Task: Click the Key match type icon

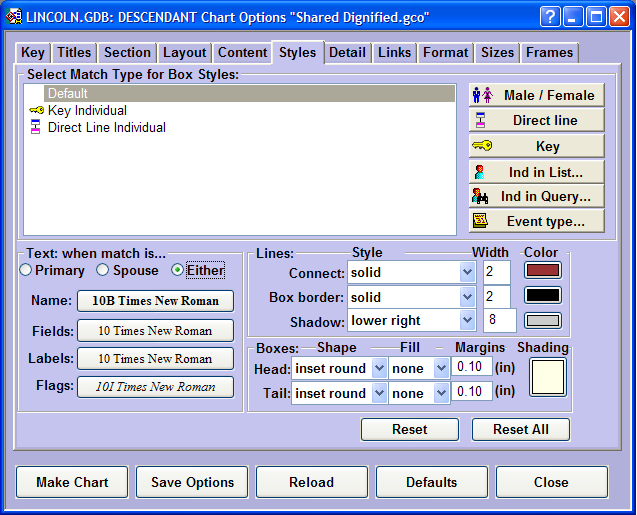Action: [x=481, y=146]
